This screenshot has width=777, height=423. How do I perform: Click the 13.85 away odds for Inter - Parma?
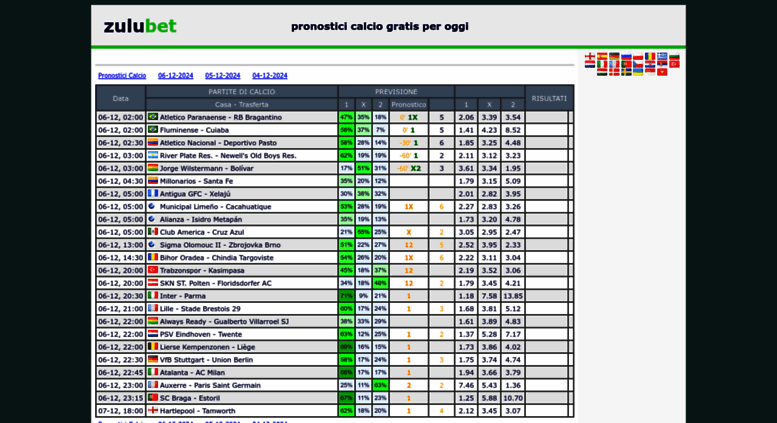point(513,296)
